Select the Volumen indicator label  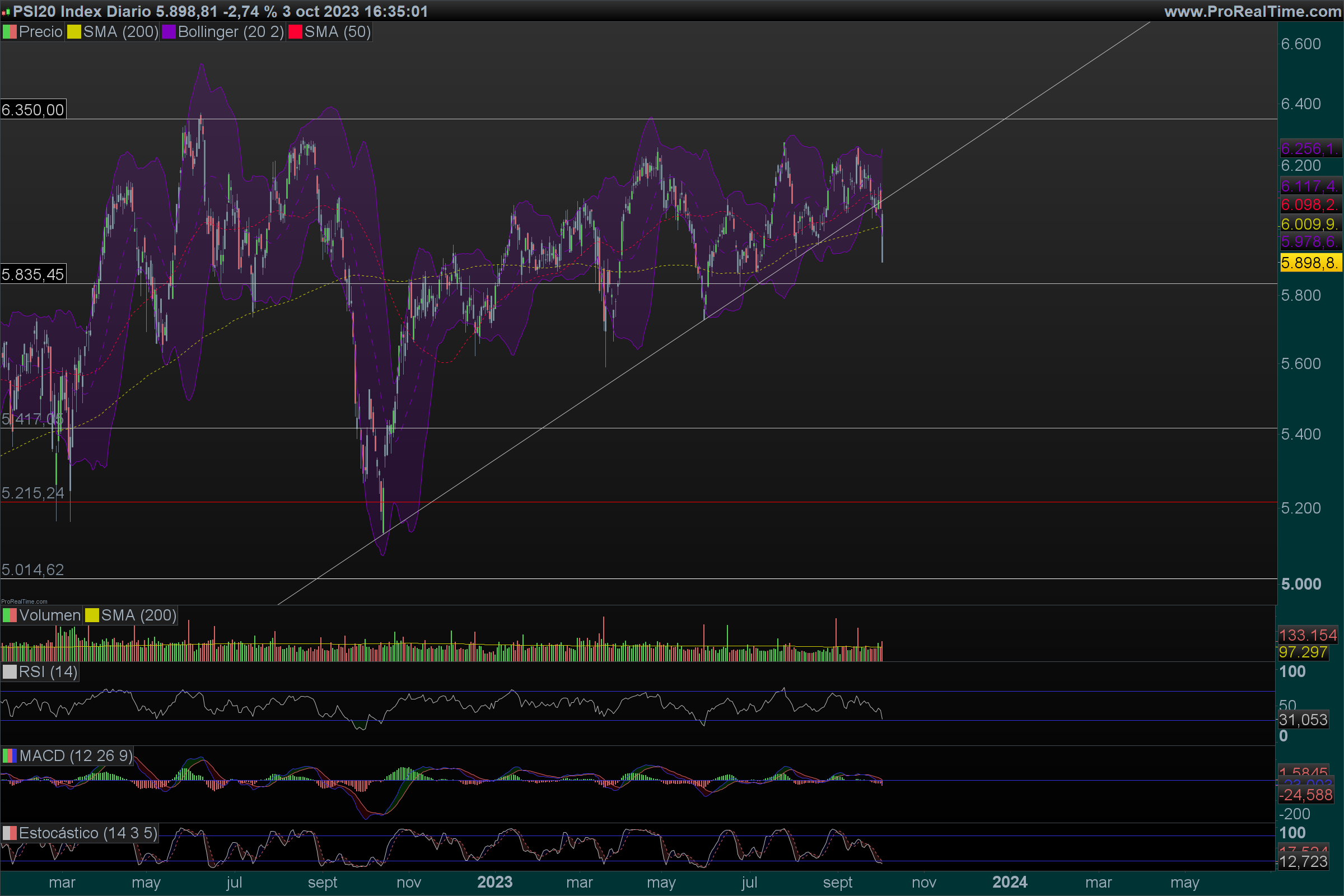[50, 615]
